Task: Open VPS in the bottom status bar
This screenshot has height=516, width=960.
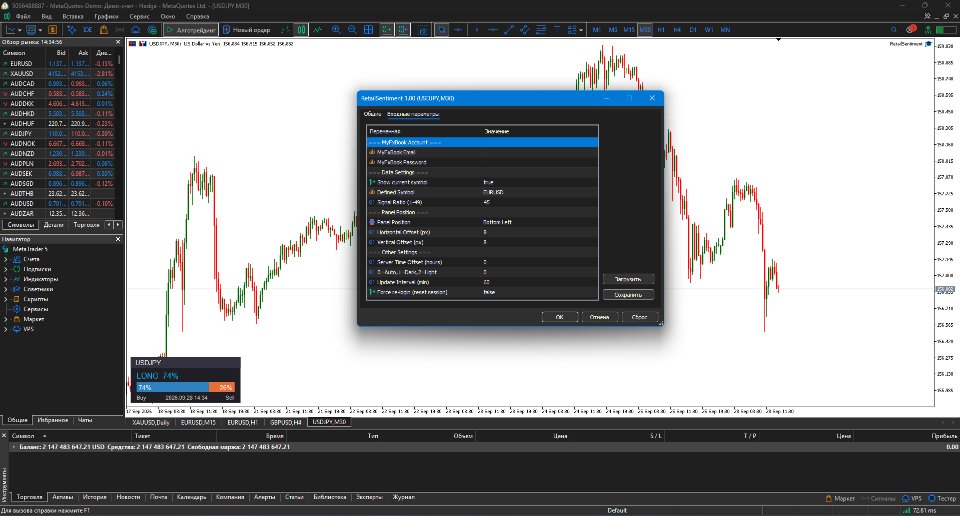Action: (x=912, y=498)
